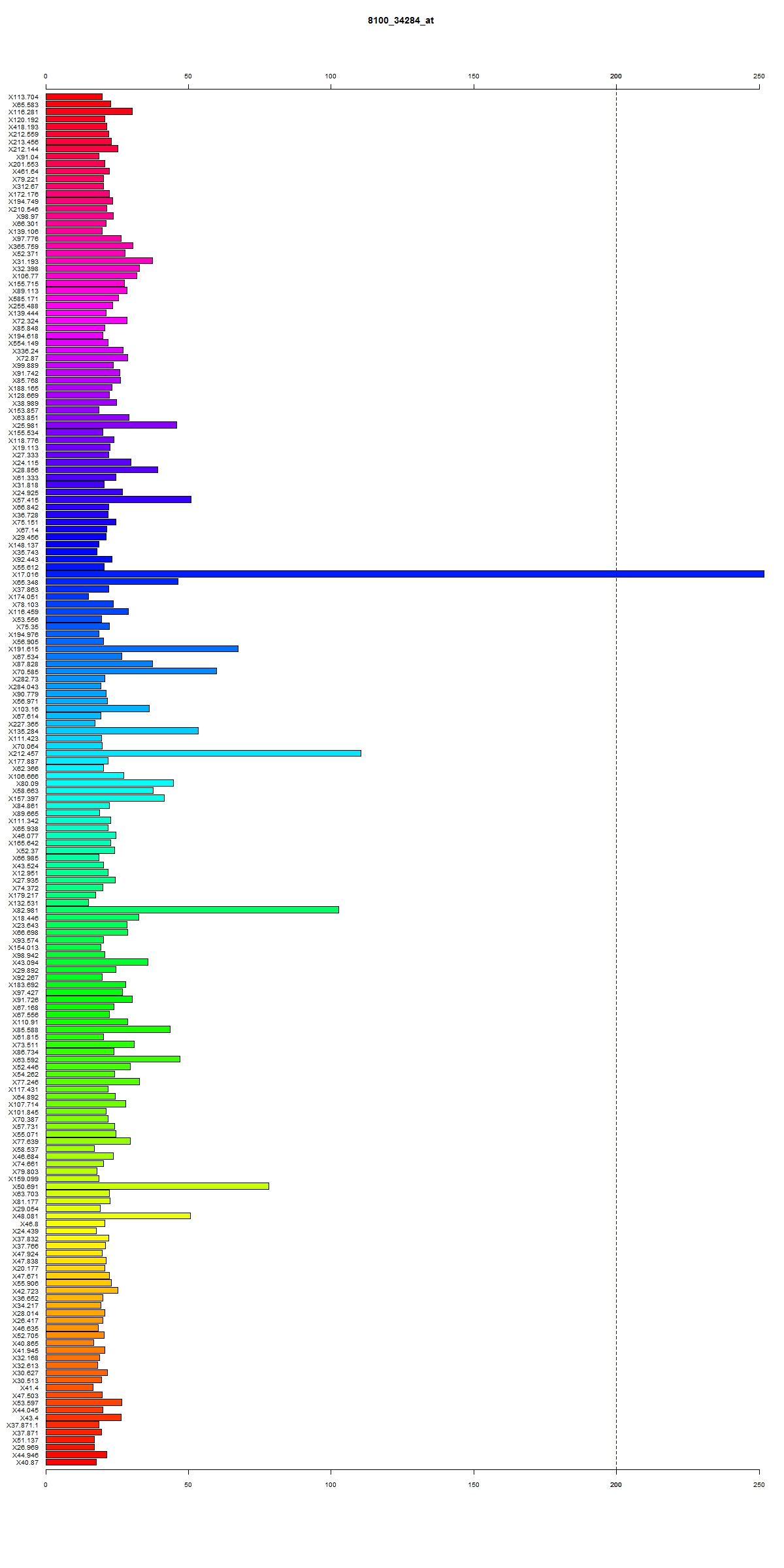This screenshot has height=1568, width=784.
Task: Click the bar next to X70.585
Action: pos(131,671)
